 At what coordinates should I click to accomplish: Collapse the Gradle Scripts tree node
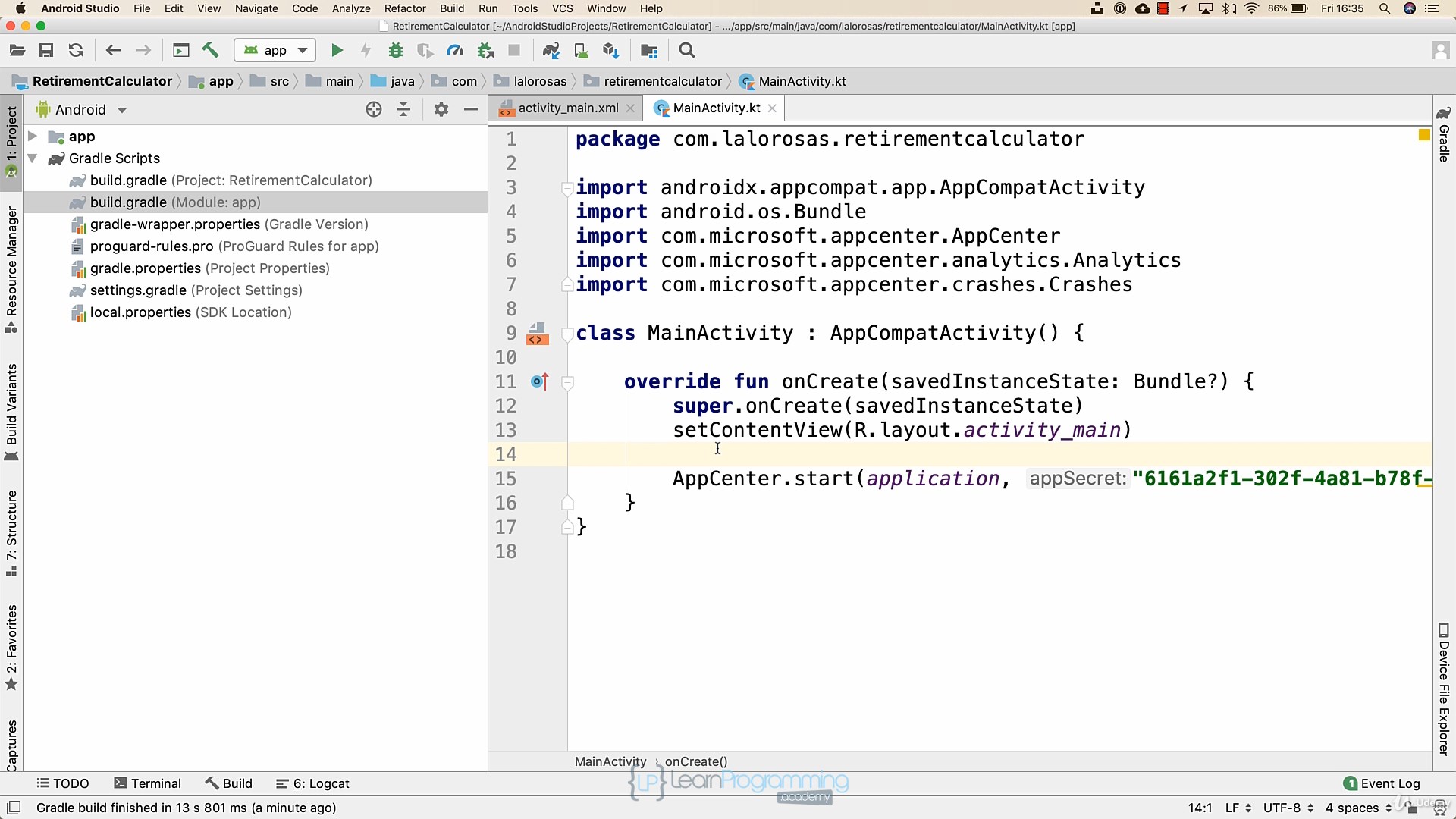click(x=33, y=158)
